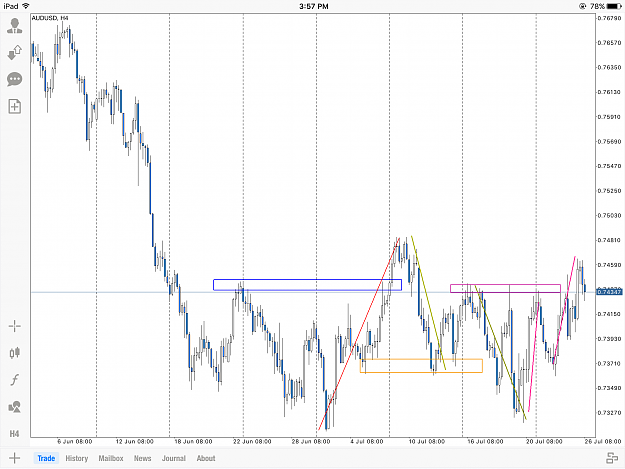Tap the 10 Jul 08:00 time label
Image resolution: width=625 pixels, height=469 pixels.
(x=426, y=442)
